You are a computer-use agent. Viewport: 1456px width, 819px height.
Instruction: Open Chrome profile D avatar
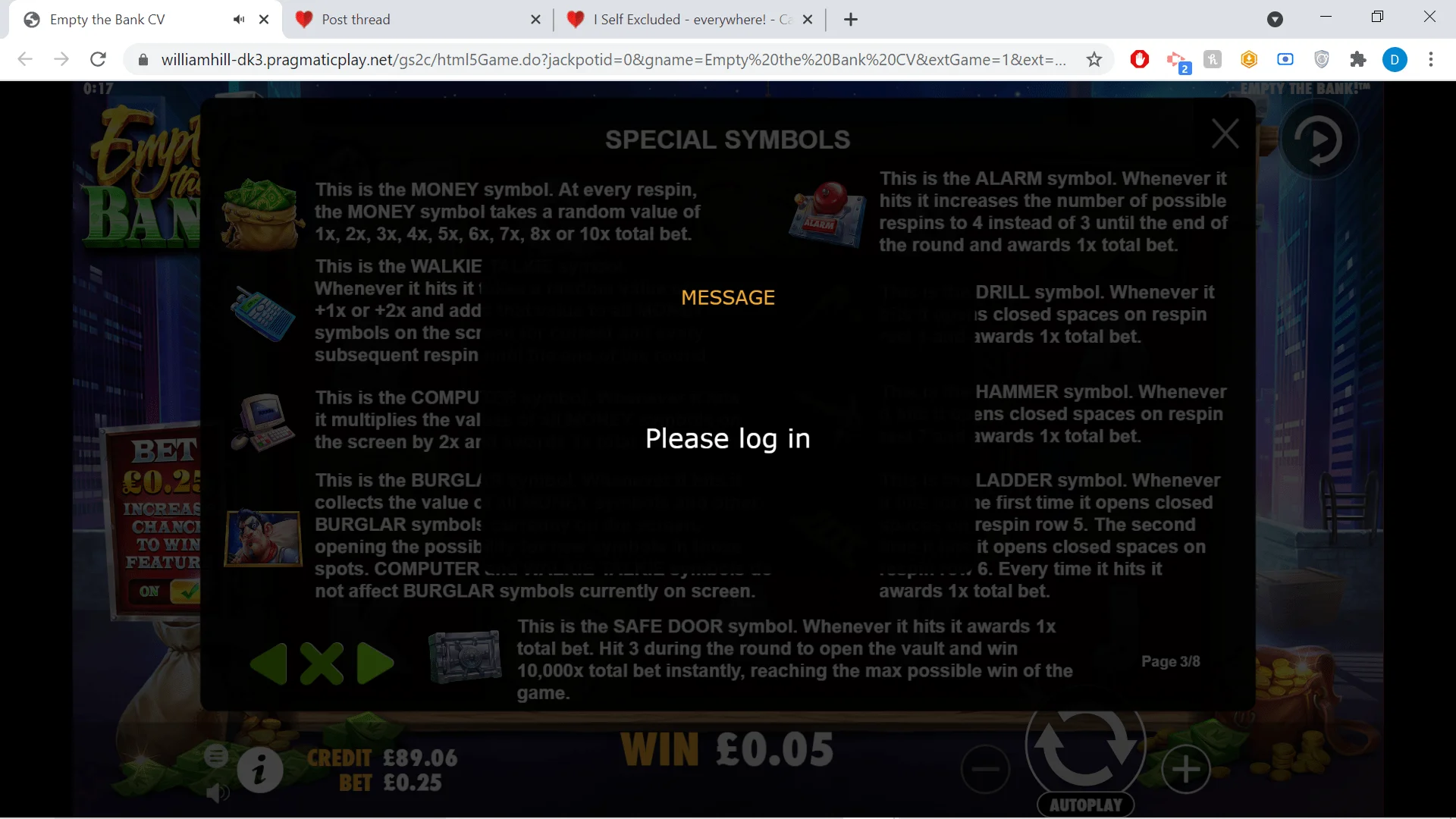click(x=1395, y=59)
